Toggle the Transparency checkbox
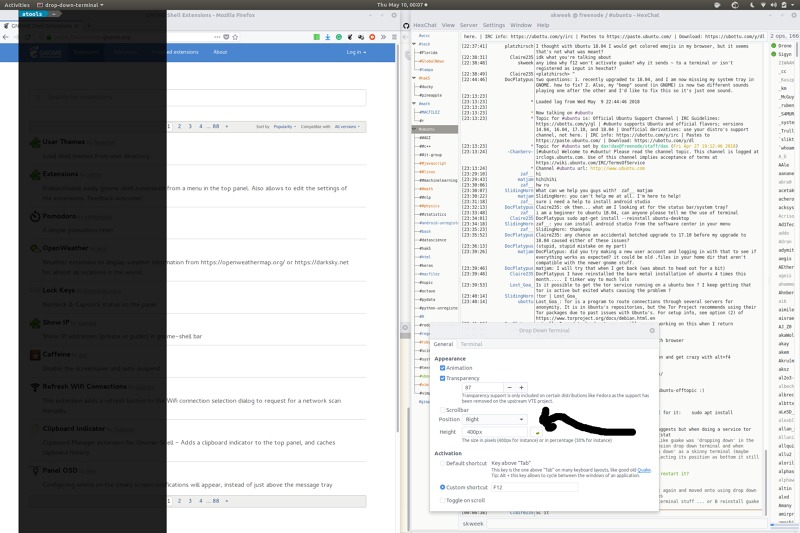This screenshot has width=800, height=533. (x=442, y=378)
